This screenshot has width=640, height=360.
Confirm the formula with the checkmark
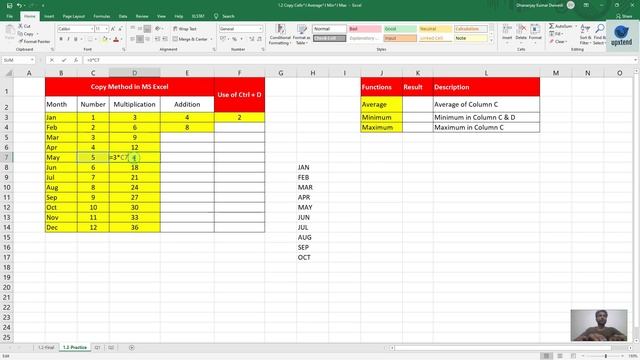(x=64, y=60)
